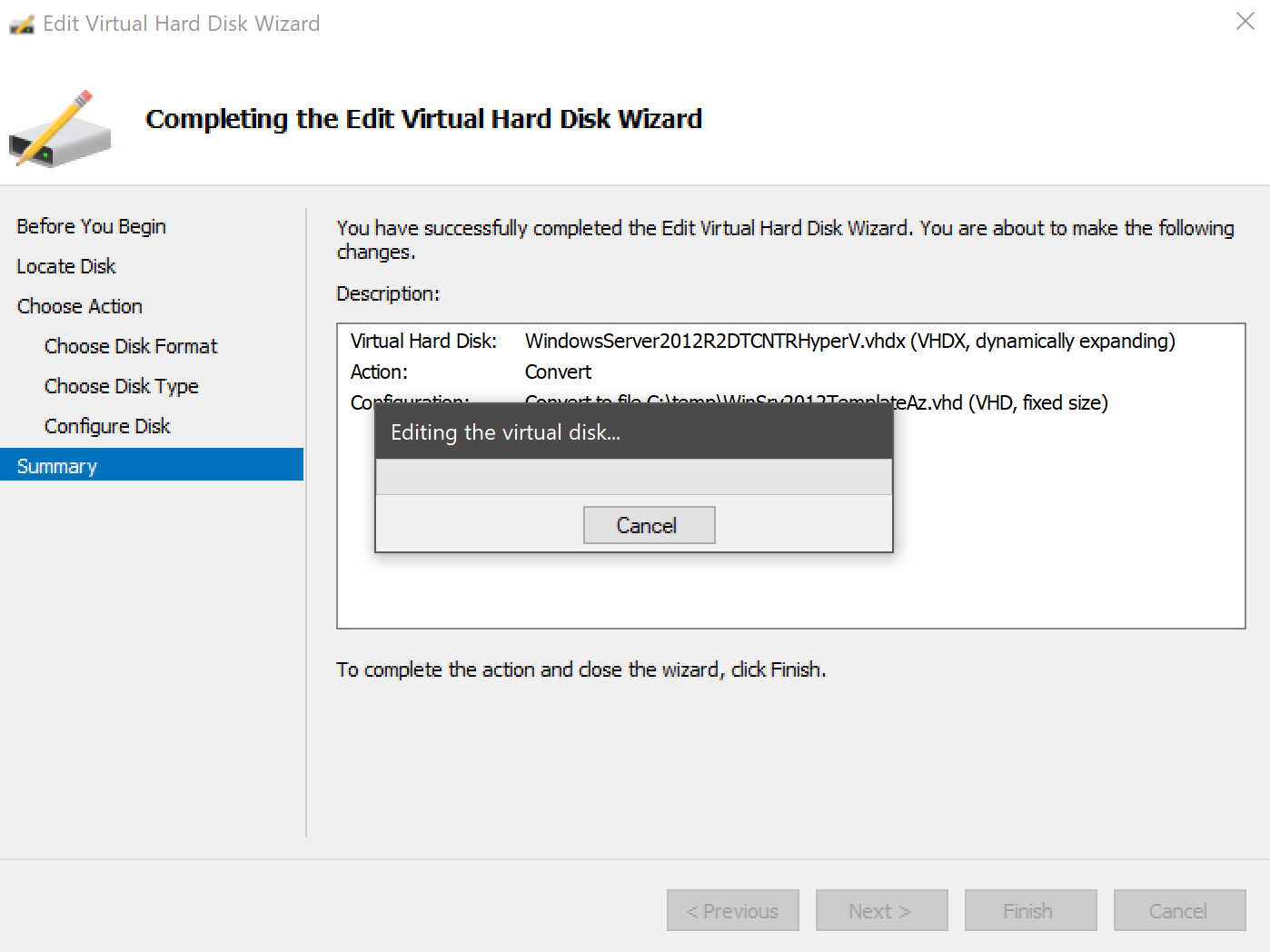
Task: Click the Edit Virtual Hard Disk title bar icon
Action: click(x=20, y=22)
